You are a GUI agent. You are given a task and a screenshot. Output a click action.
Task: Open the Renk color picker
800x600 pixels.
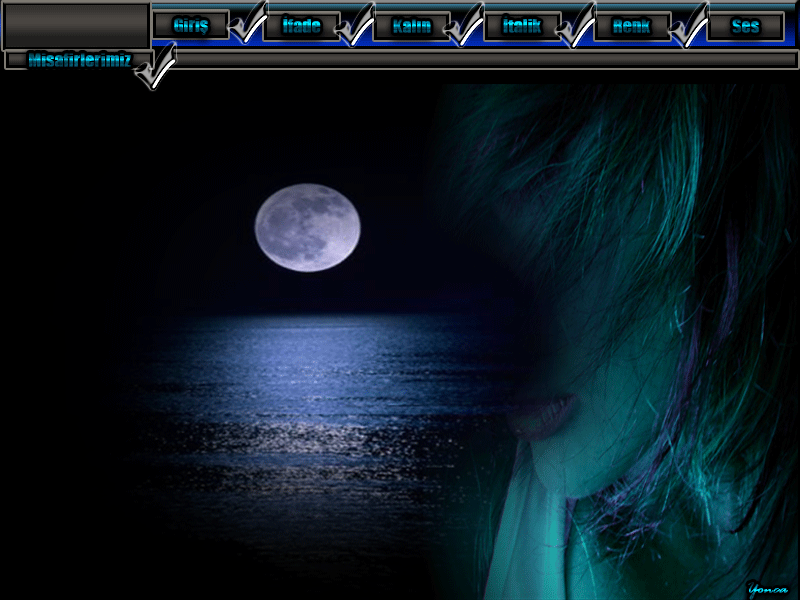coord(632,25)
